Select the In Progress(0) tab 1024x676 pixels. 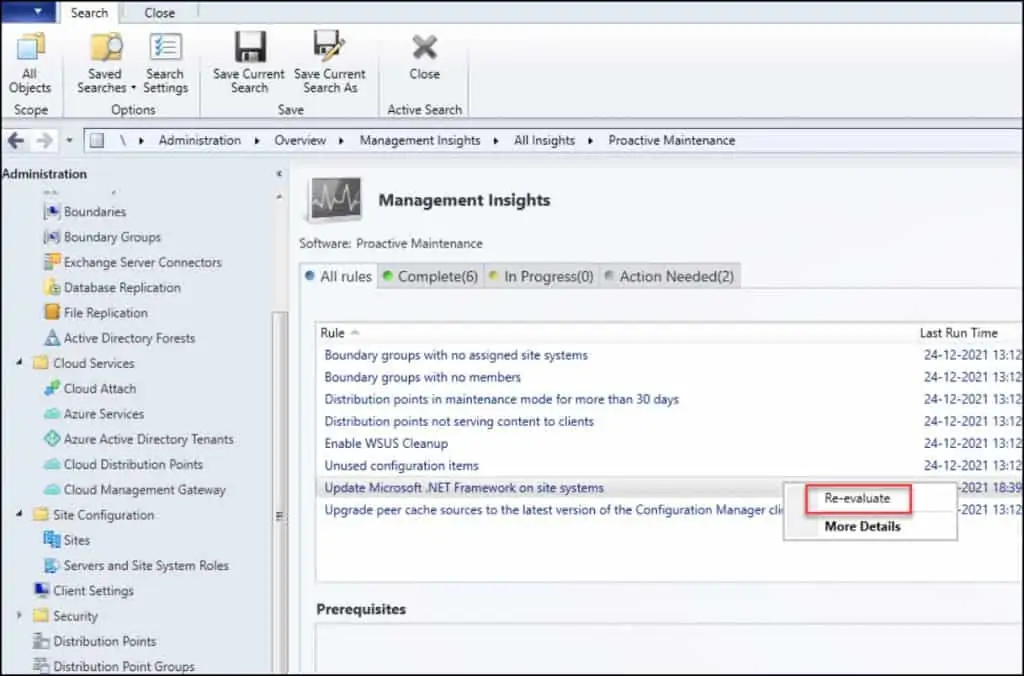541,276
